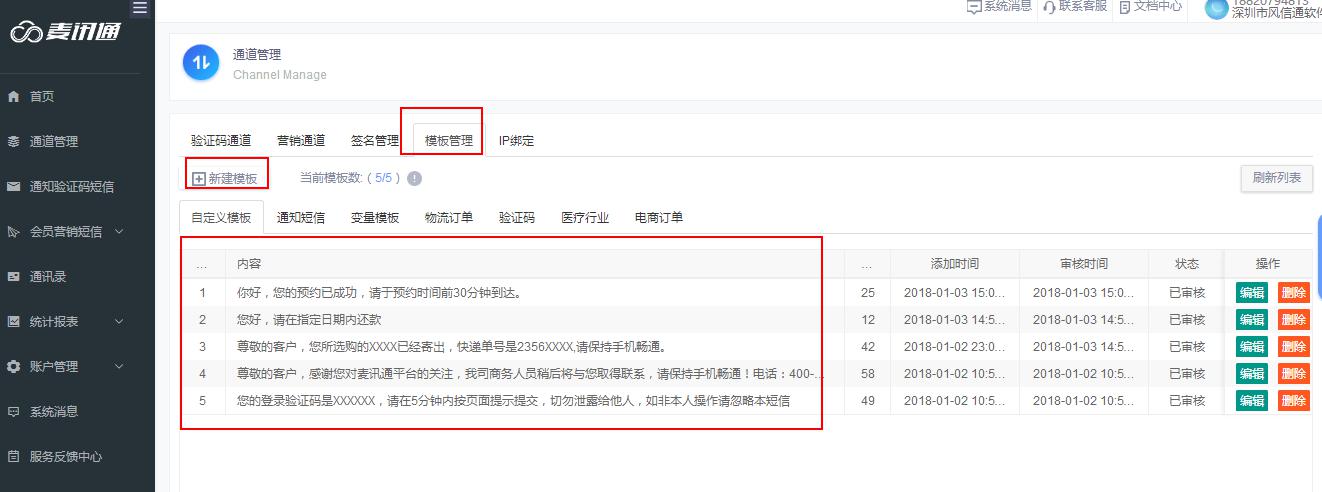Click the home icon beside 首页
The width and height of the screenshot is (1322, 492).
coord(14,97)
